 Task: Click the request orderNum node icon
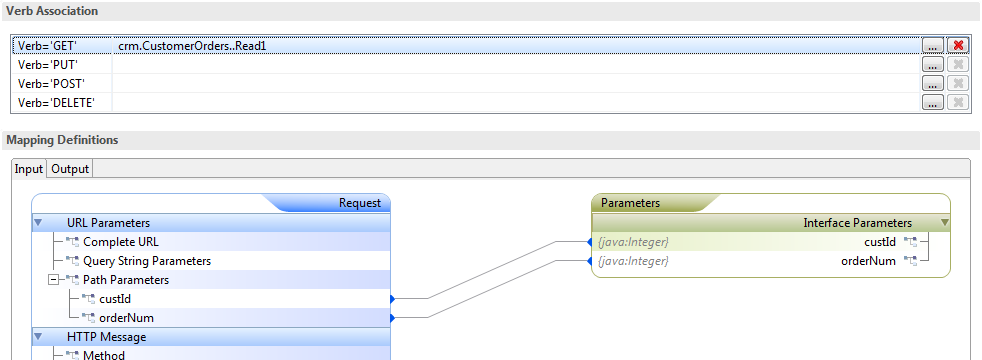pyautogui.click(x=88, y=318)
